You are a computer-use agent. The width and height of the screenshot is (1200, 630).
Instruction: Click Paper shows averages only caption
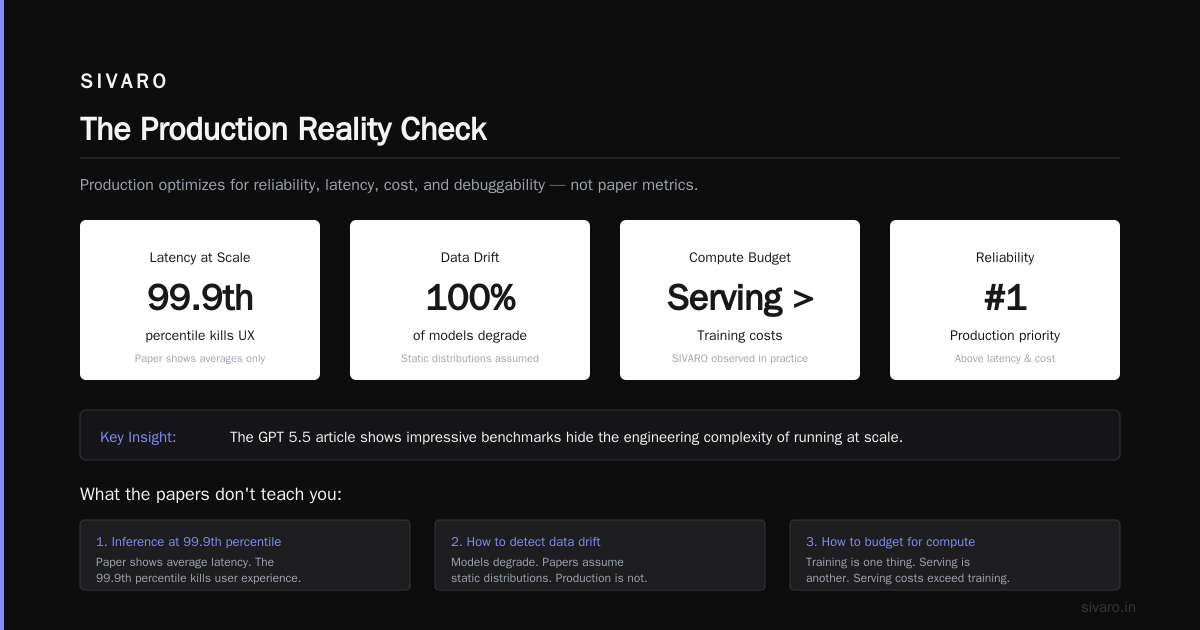pyautogui.click(x=200, y=358)
